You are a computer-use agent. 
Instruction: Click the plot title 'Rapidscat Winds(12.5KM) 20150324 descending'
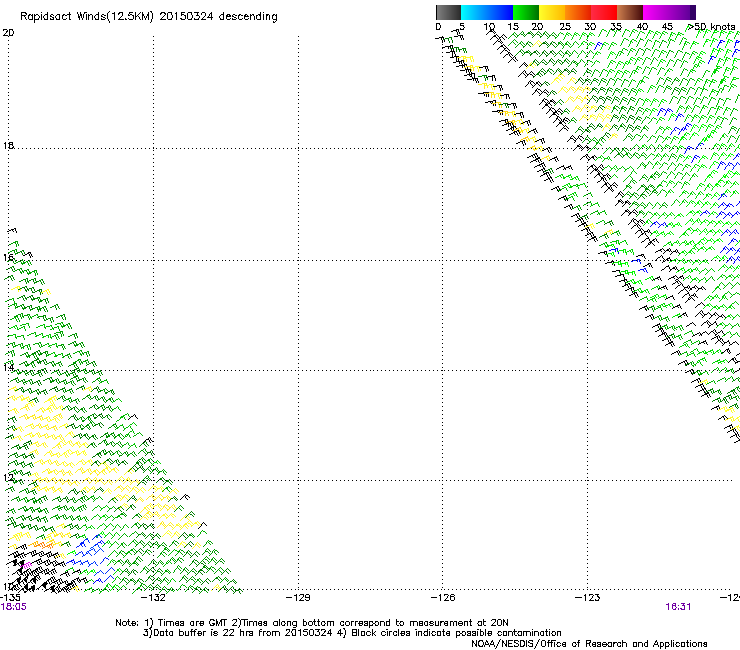coord(149,17)
